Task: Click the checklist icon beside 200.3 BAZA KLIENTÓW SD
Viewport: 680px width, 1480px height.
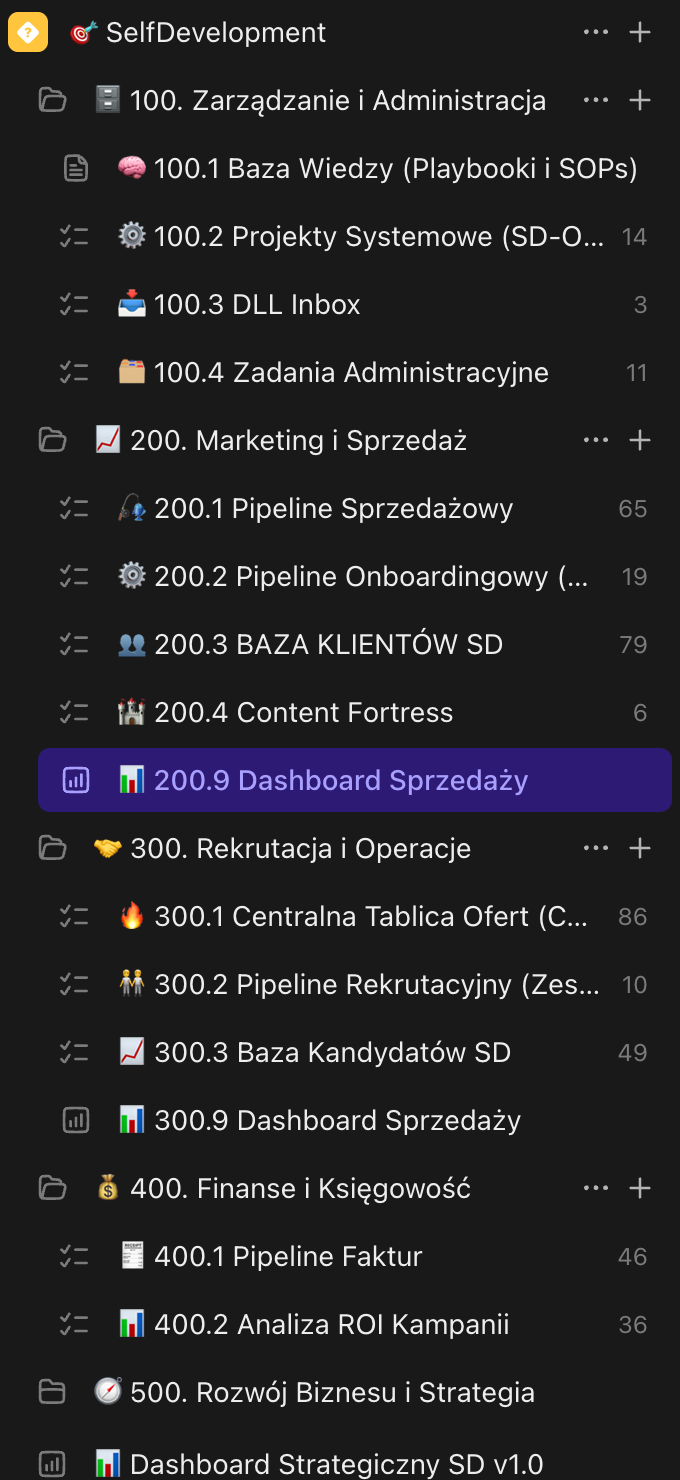Action: (75, 644)
